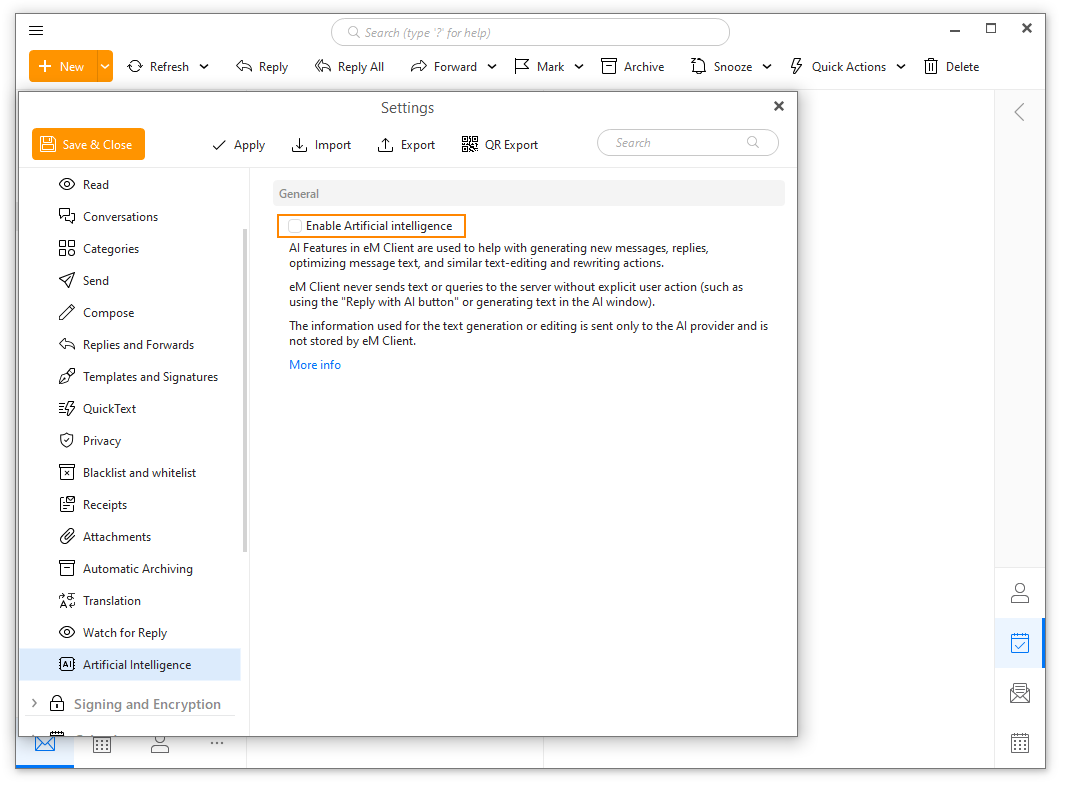Open Automatic Archiving settings
The width and height of the screenshot is (1065, 785).
click(x=130, y=568)
